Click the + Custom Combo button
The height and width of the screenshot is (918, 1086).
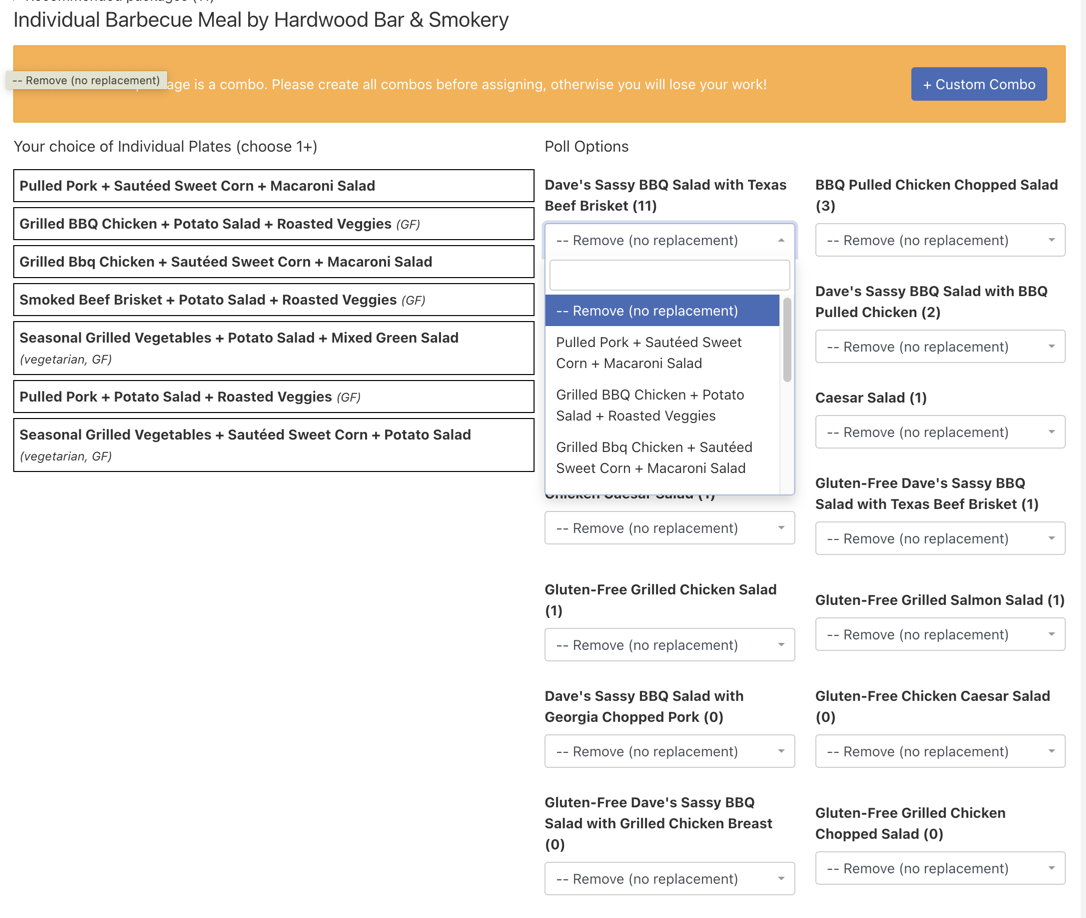(x=978, y=84)
